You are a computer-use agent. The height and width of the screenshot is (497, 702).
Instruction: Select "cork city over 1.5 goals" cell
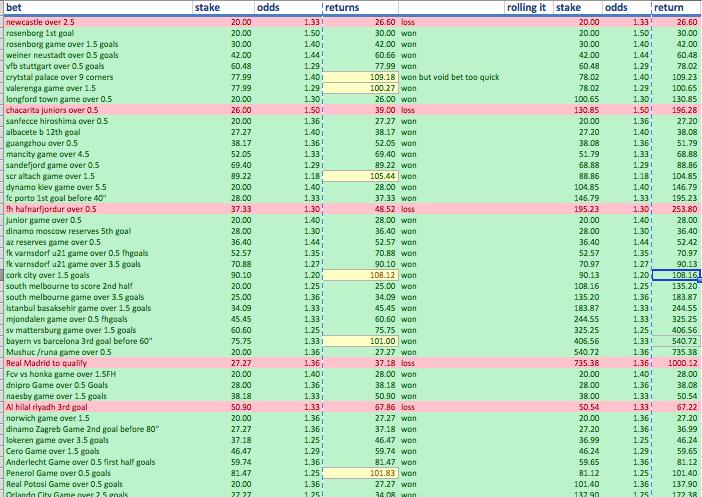98,275
